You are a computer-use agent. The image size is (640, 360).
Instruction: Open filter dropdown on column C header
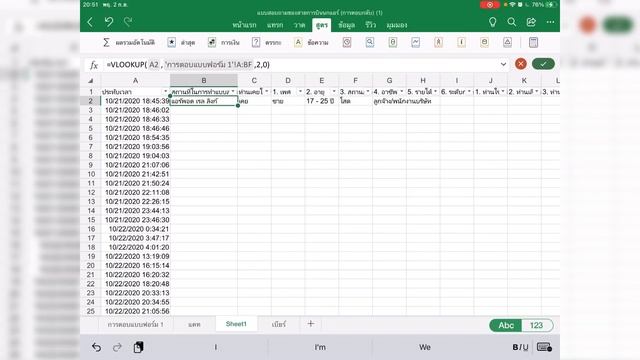267,92
